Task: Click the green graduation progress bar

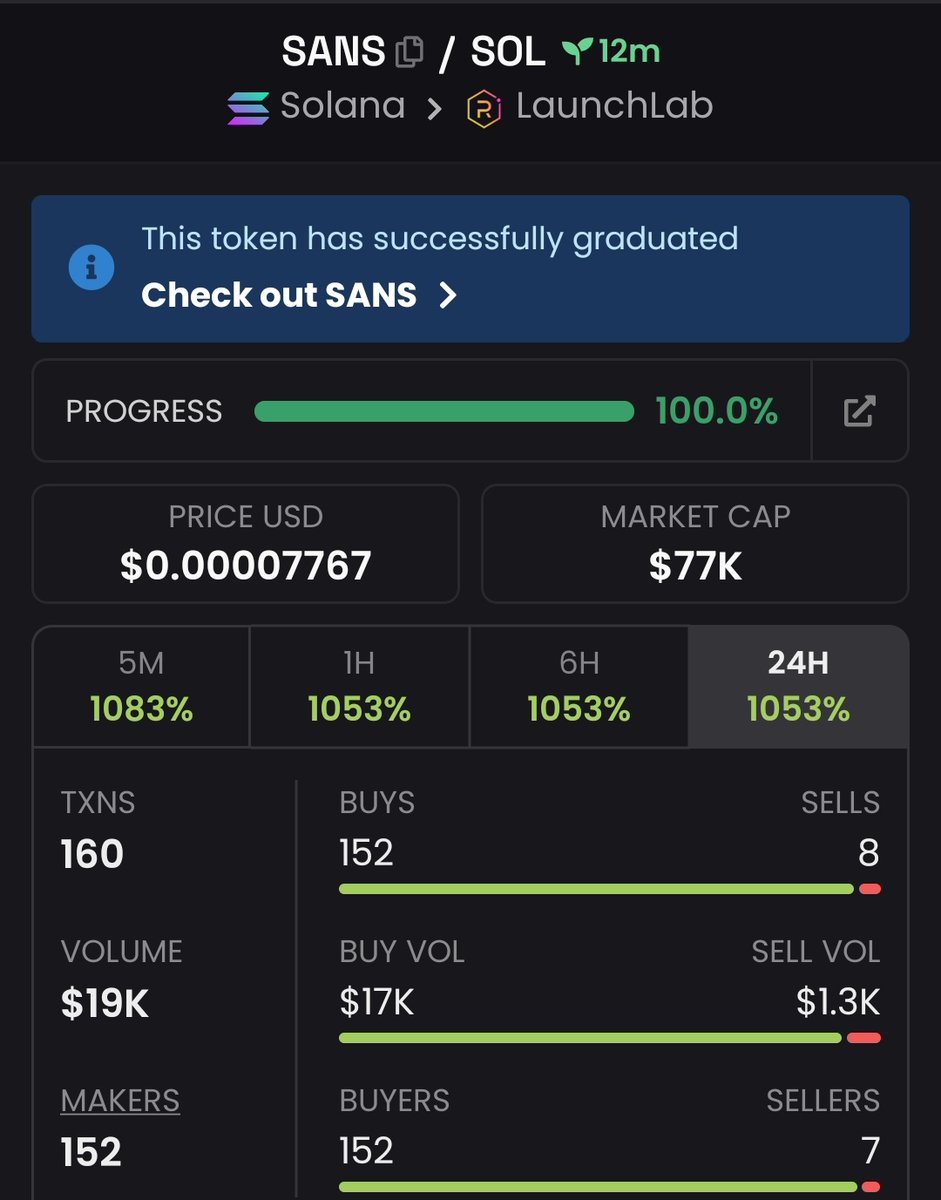Action: [444, 411]
